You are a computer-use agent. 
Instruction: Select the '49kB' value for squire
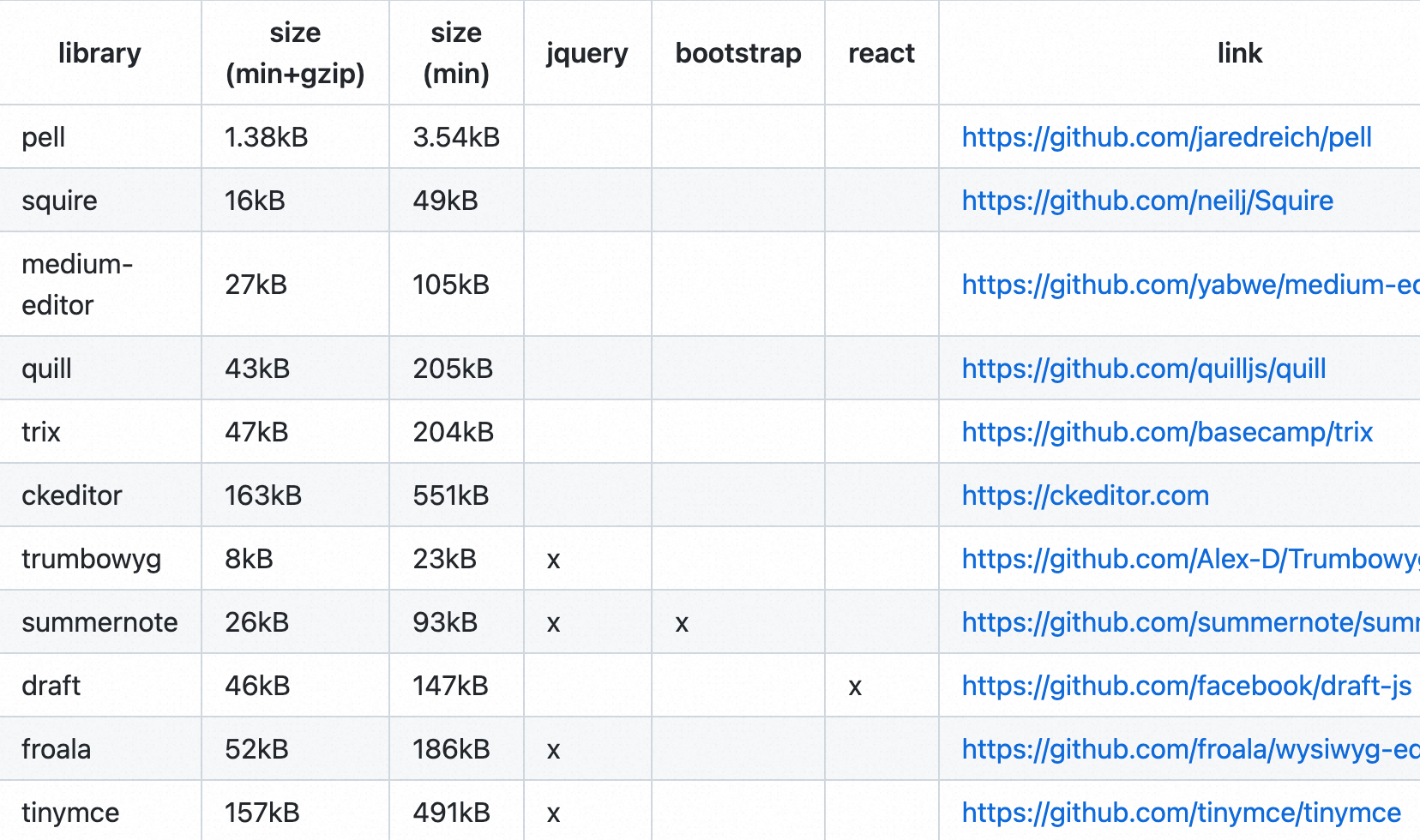point(445,201)
